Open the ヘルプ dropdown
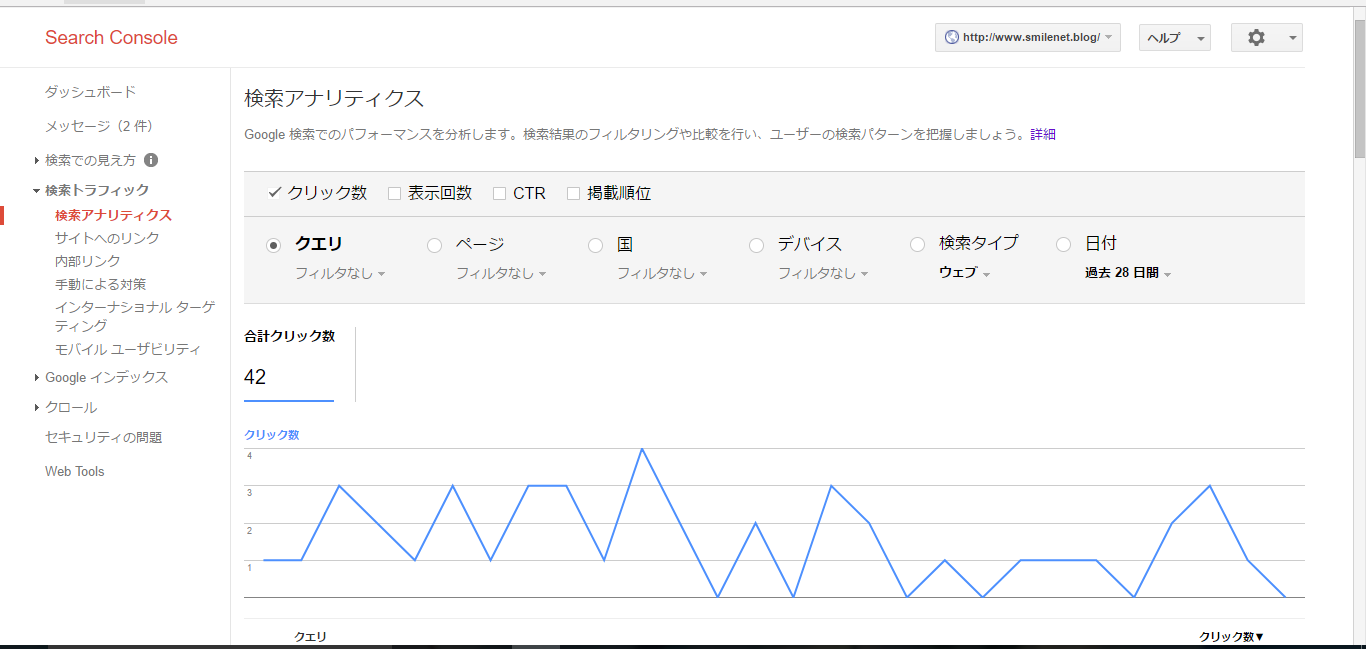Screen dimensions: 1366x649 click(1175, 38)
